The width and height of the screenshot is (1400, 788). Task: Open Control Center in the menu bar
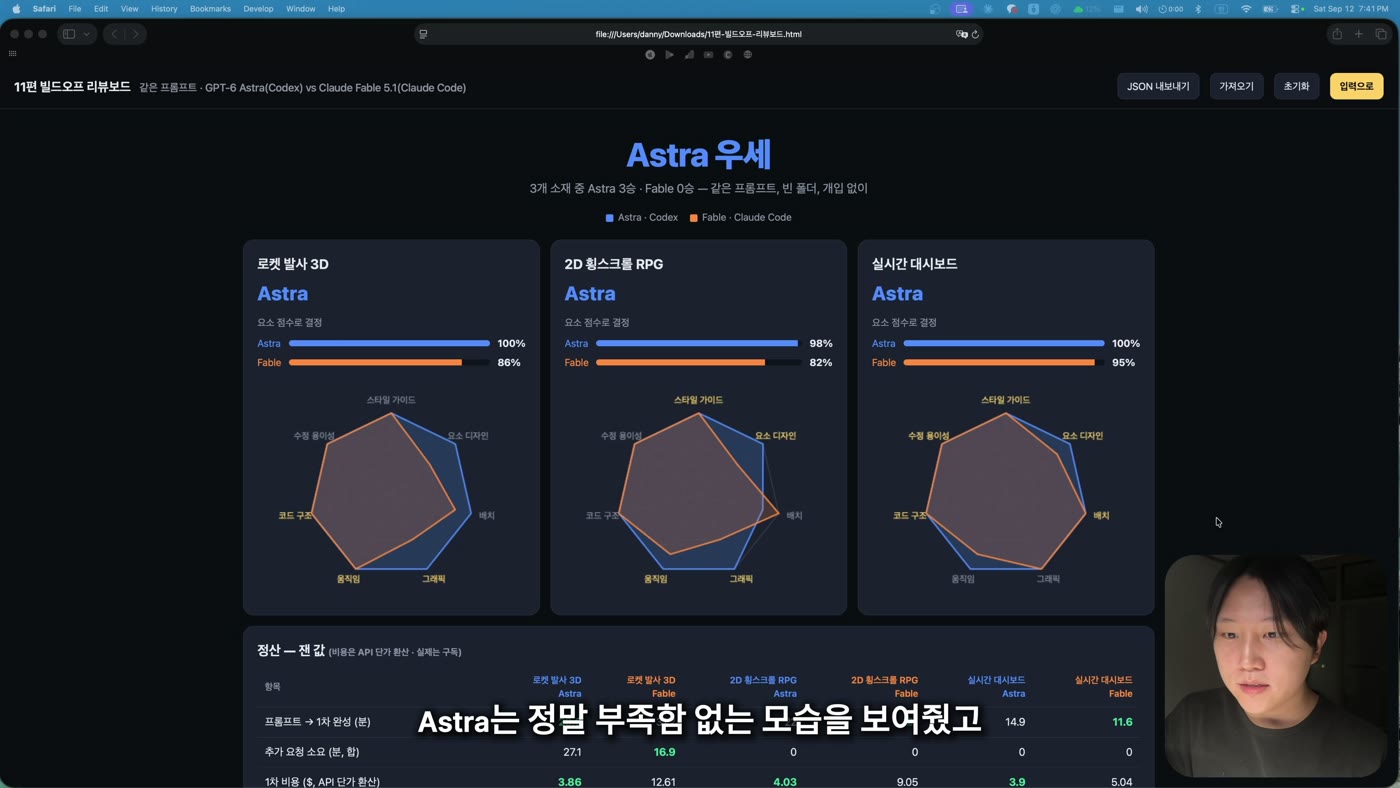(1296, 9)
